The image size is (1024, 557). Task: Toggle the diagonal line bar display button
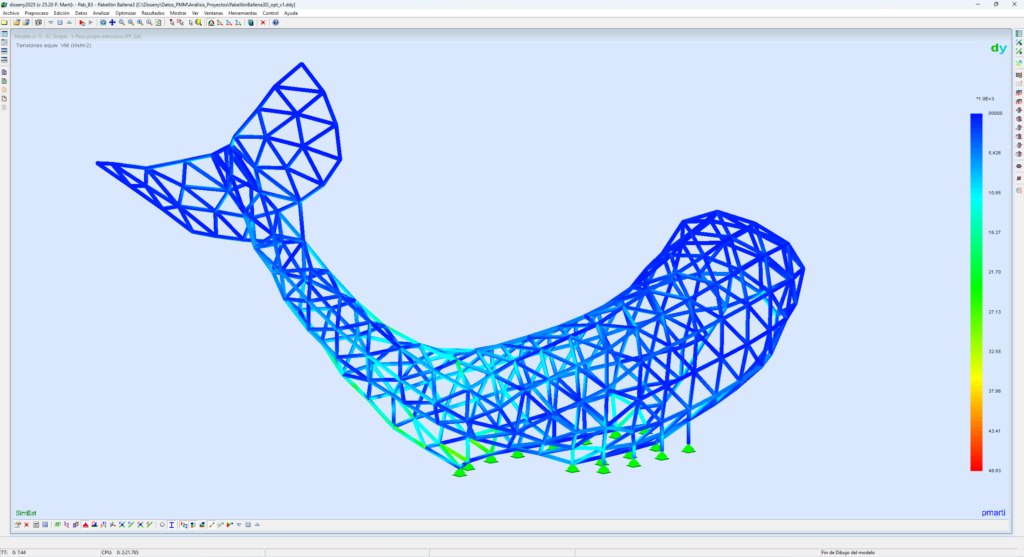pyautogui.click(x=210, y=524)
